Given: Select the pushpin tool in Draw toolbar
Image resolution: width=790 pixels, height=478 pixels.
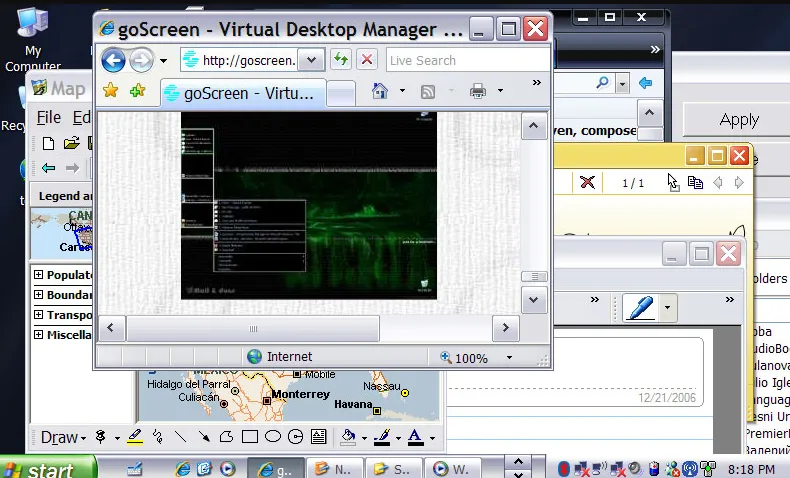Looking at the screenshot, I should 101,437.
